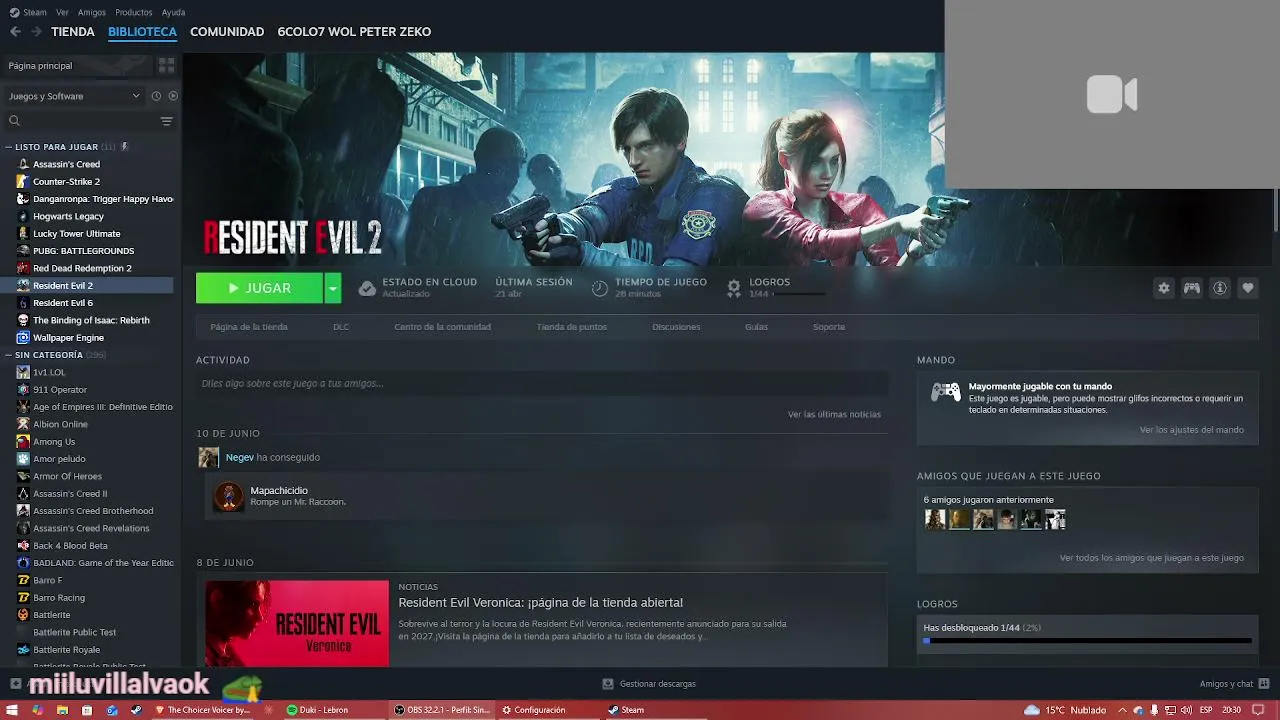Open the Productos menu
This screenshot has height=720, width=1280.
(134, 12)
